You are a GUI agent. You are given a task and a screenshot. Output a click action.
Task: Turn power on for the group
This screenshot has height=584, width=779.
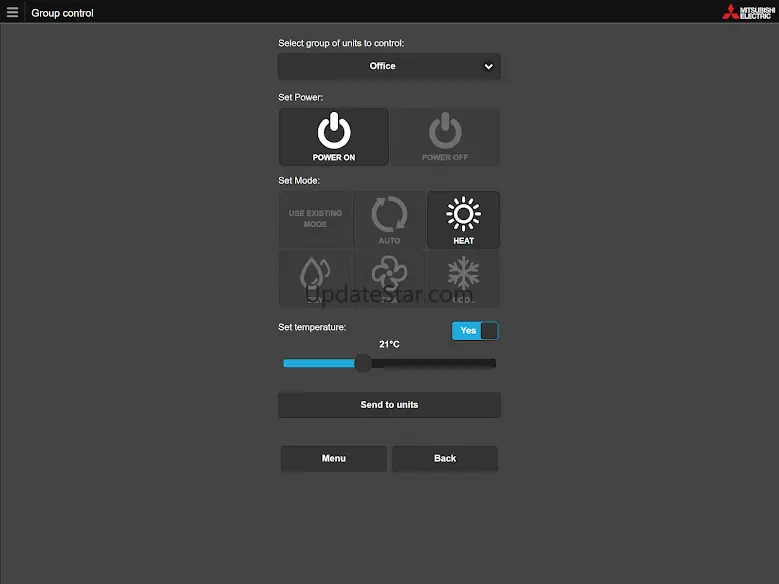point(334,137)
